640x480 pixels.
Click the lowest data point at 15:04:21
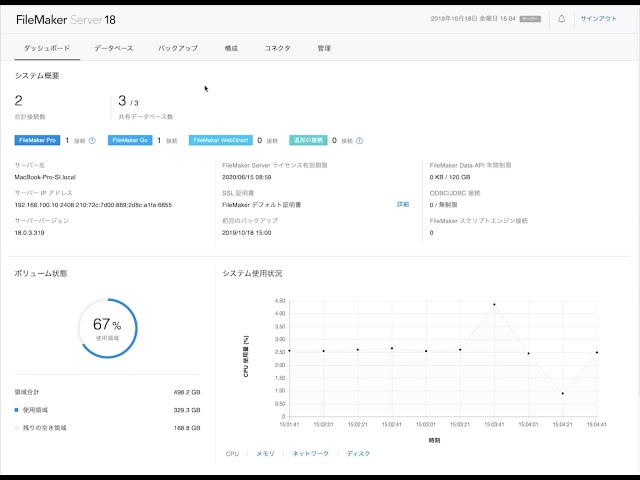(563, 393)
